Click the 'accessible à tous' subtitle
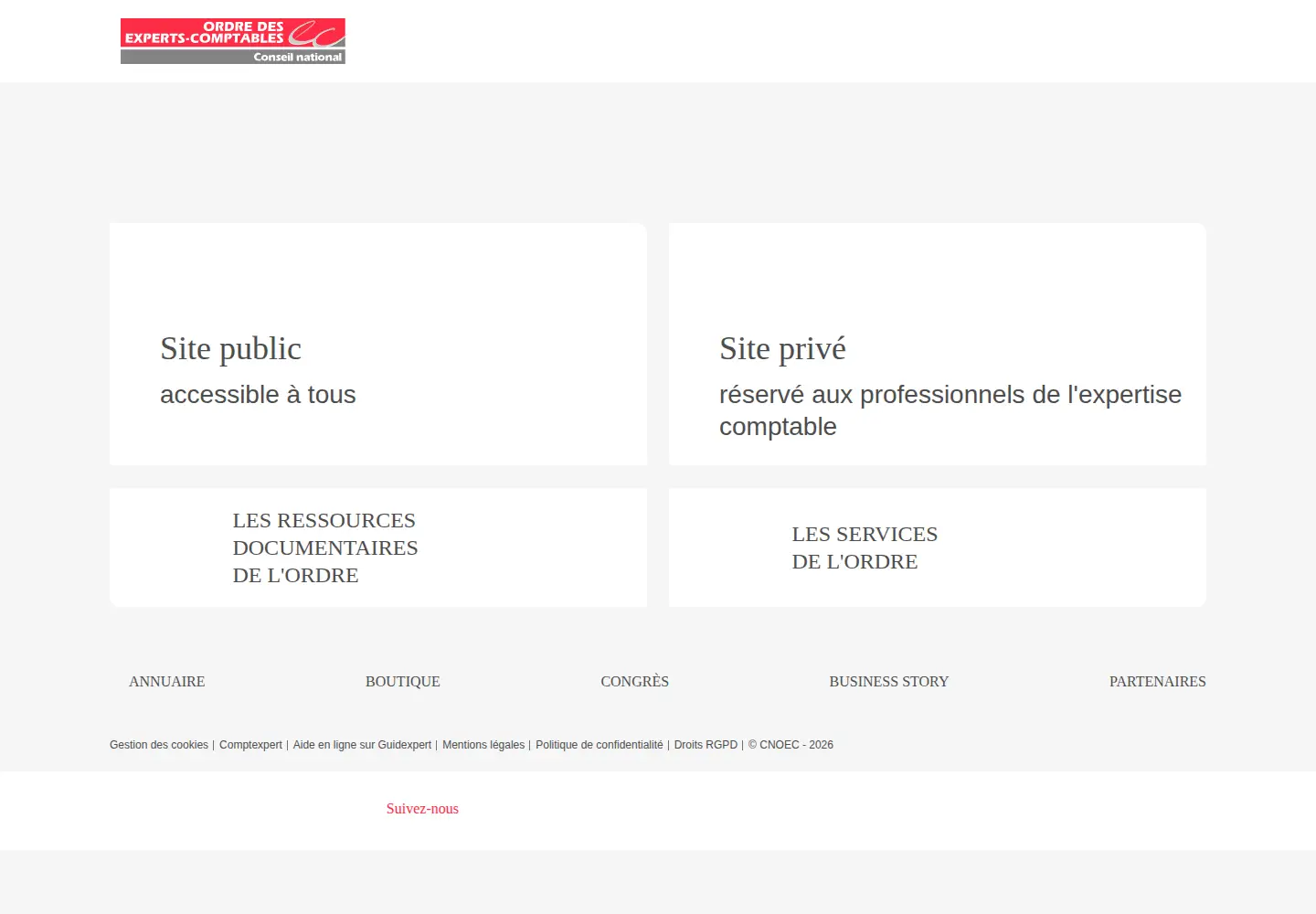This screenshot has width=1316, height=914. click(258, 395)
